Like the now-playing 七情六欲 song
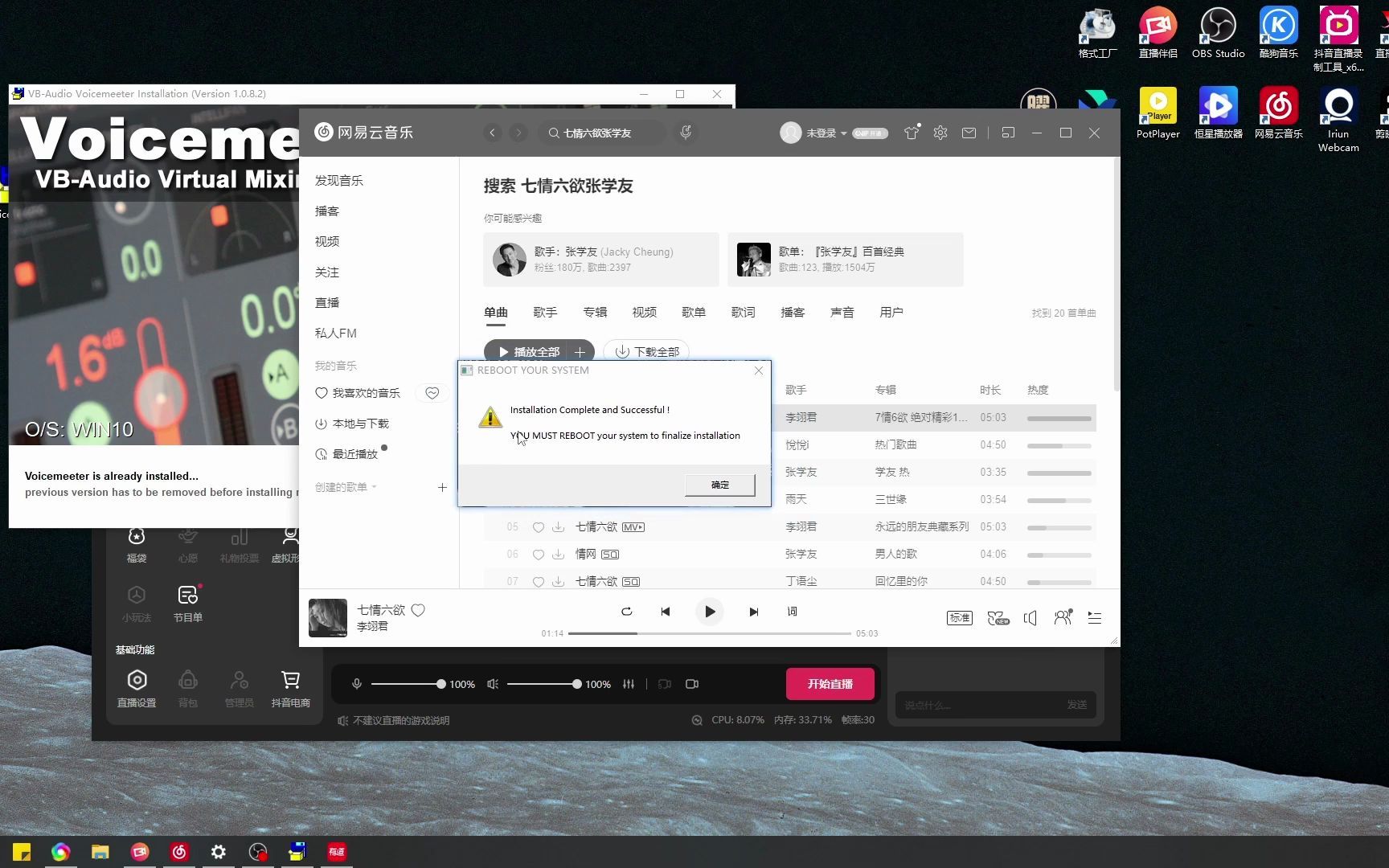The image size is (1389, 868). (418, 610)
